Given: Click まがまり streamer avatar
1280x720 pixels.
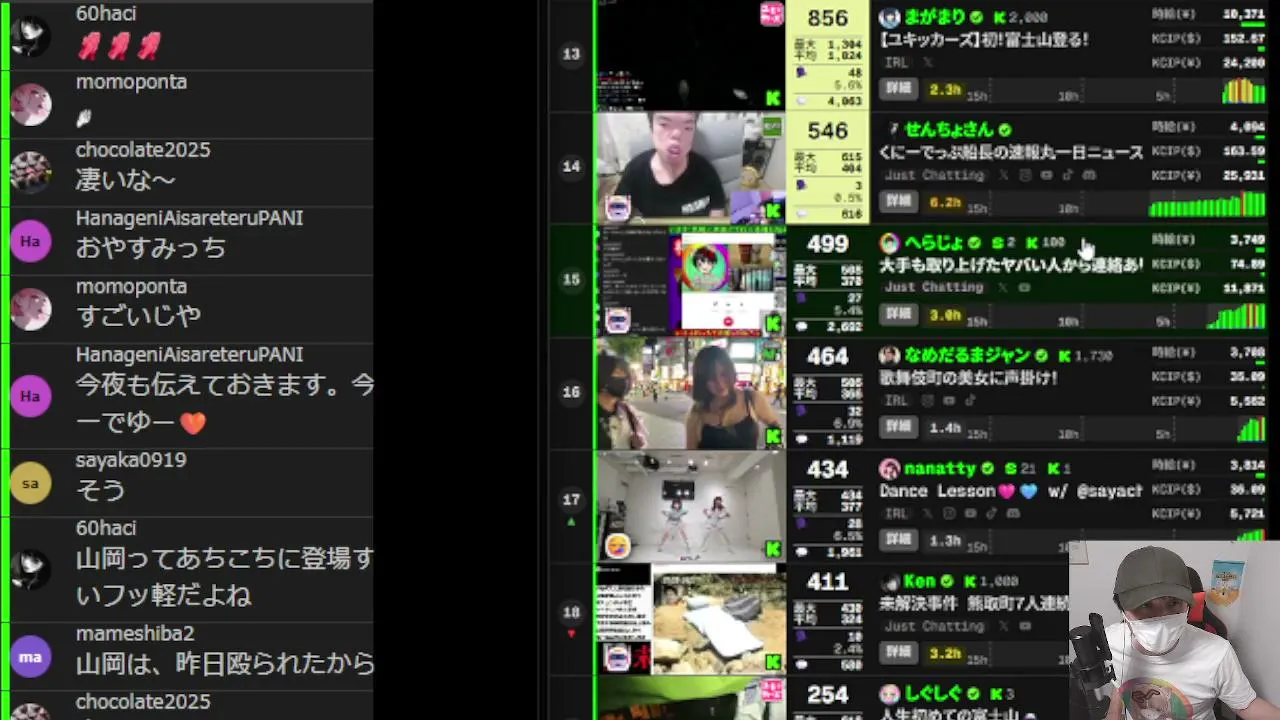Looking at the screenshot, I should 889,17.
